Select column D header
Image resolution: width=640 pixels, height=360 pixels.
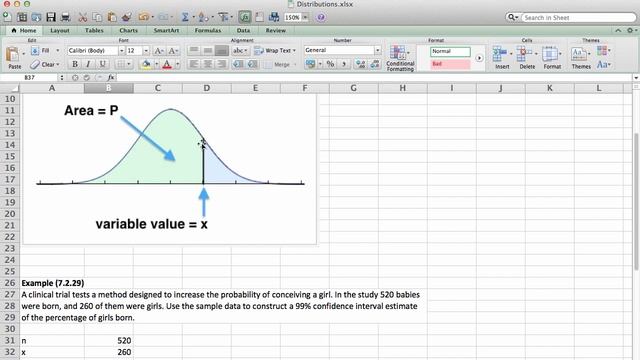coord(207,88)
